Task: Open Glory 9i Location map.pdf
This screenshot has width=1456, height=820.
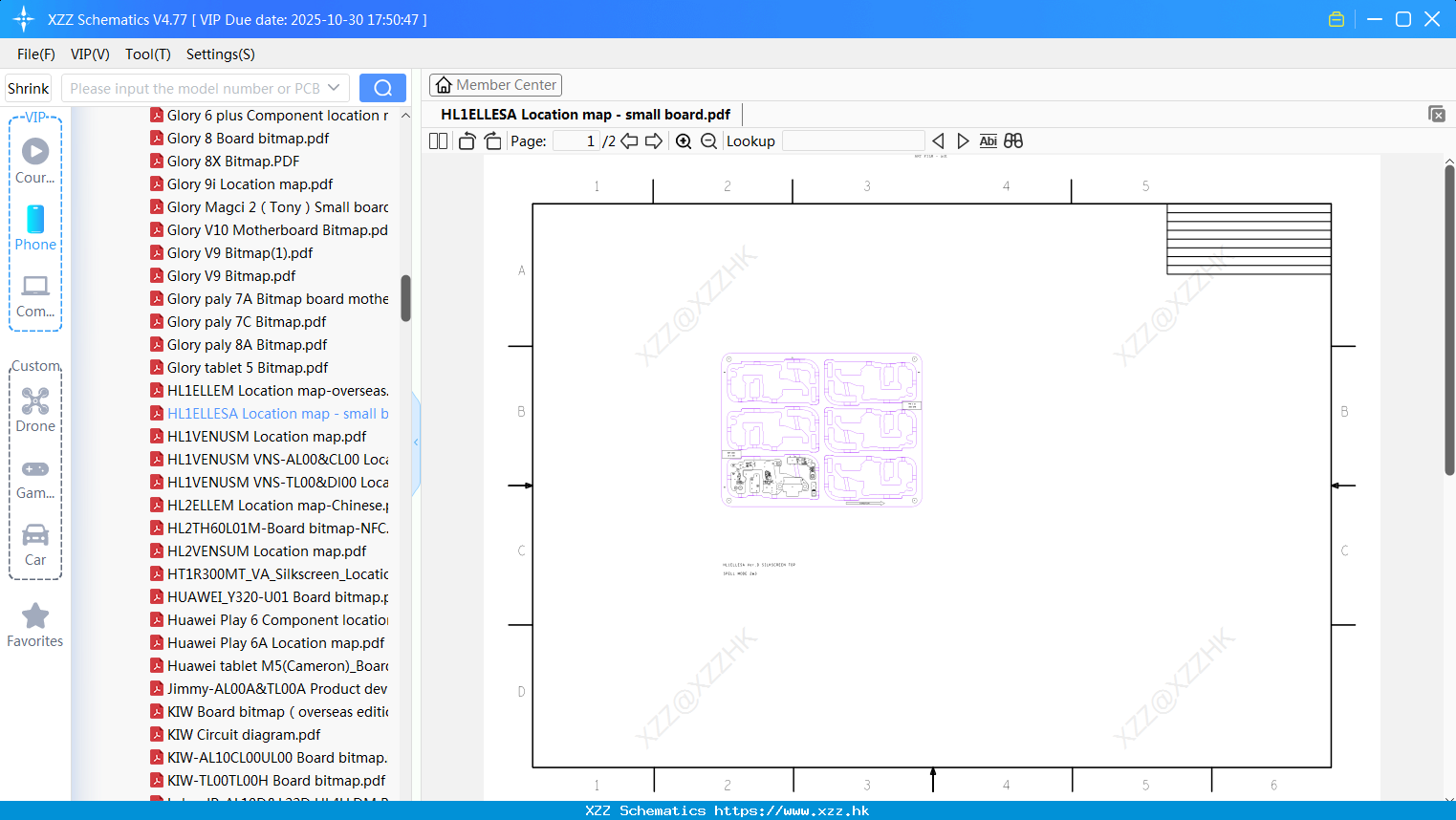Action: point(250,184)
